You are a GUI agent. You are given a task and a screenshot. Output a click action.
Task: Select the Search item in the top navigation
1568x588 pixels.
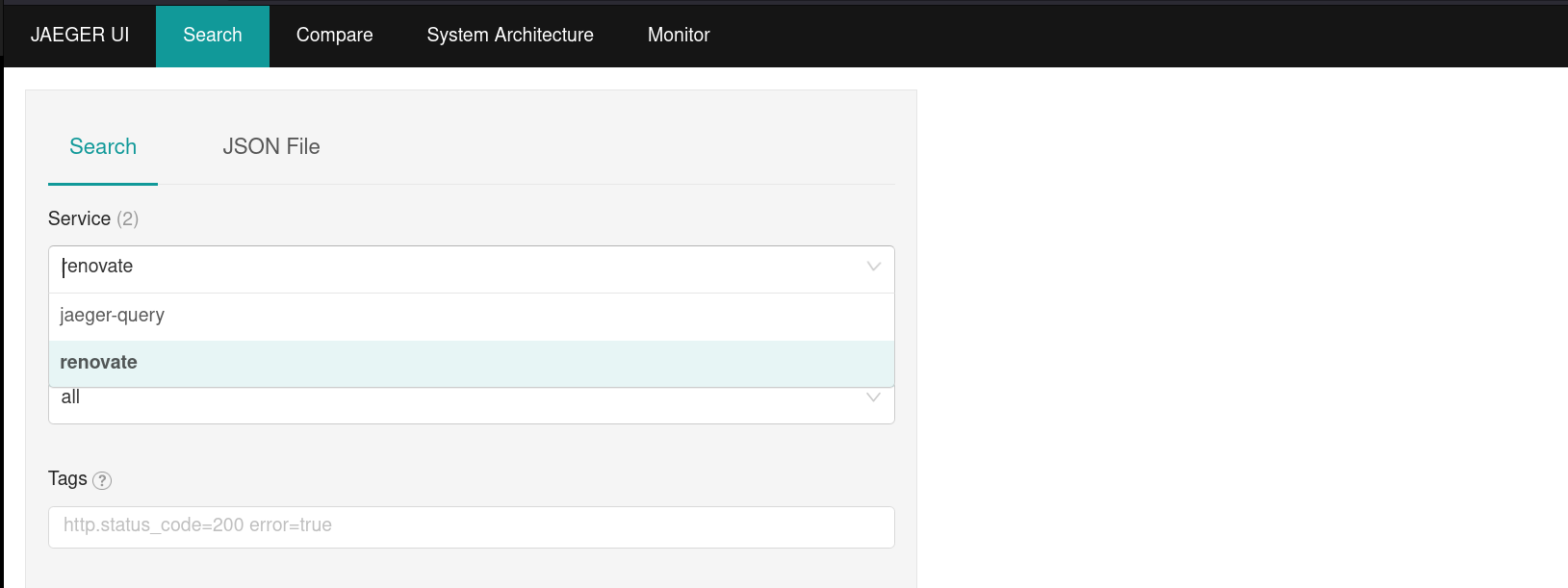coord(213,36)
